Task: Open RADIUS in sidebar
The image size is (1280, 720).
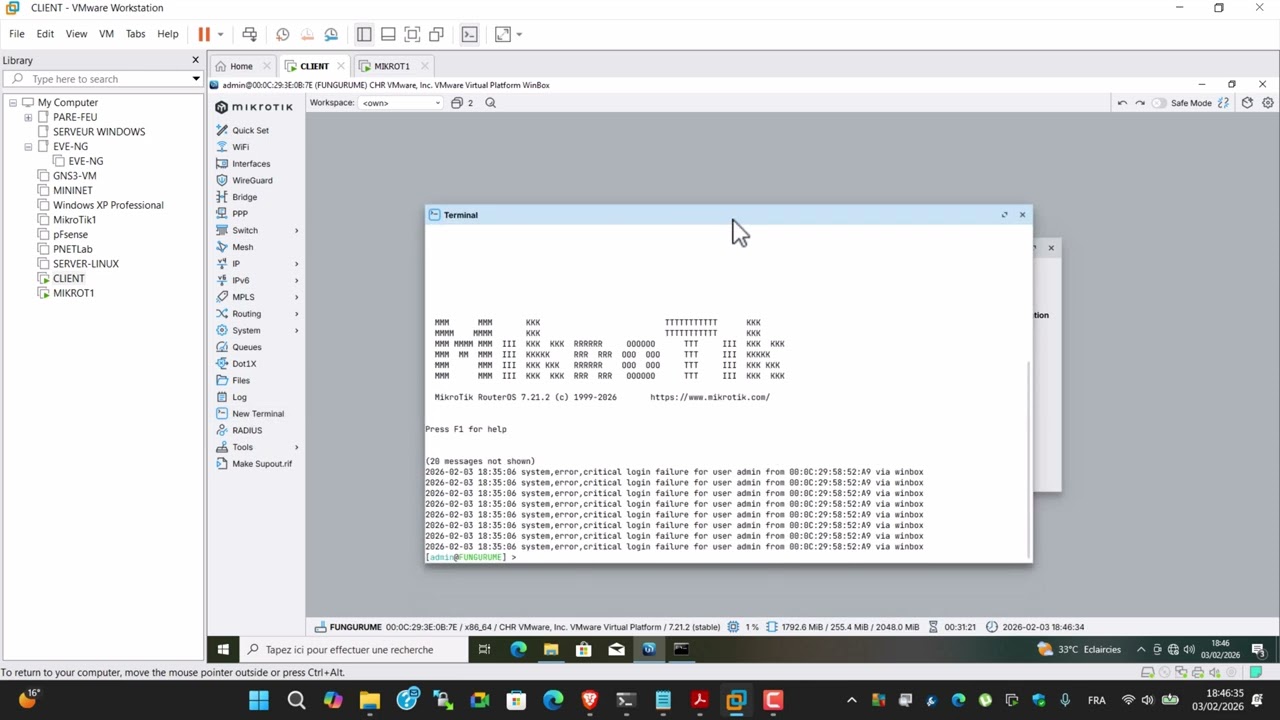Action: (247, 430)
